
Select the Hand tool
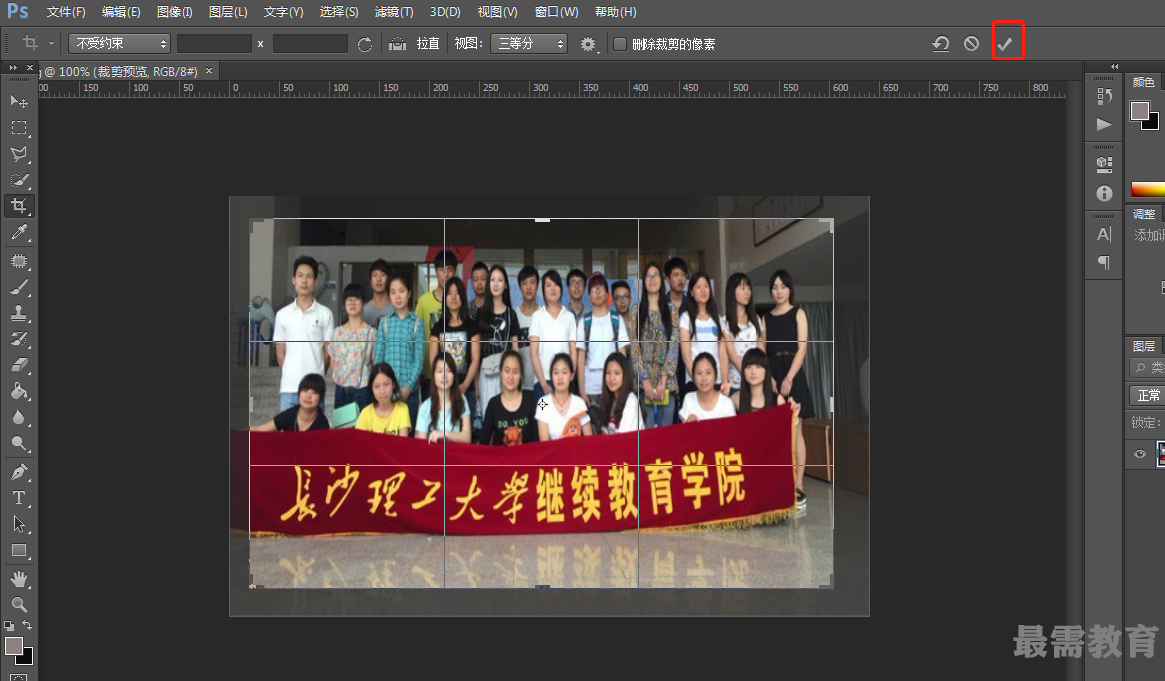pos(19,579)
